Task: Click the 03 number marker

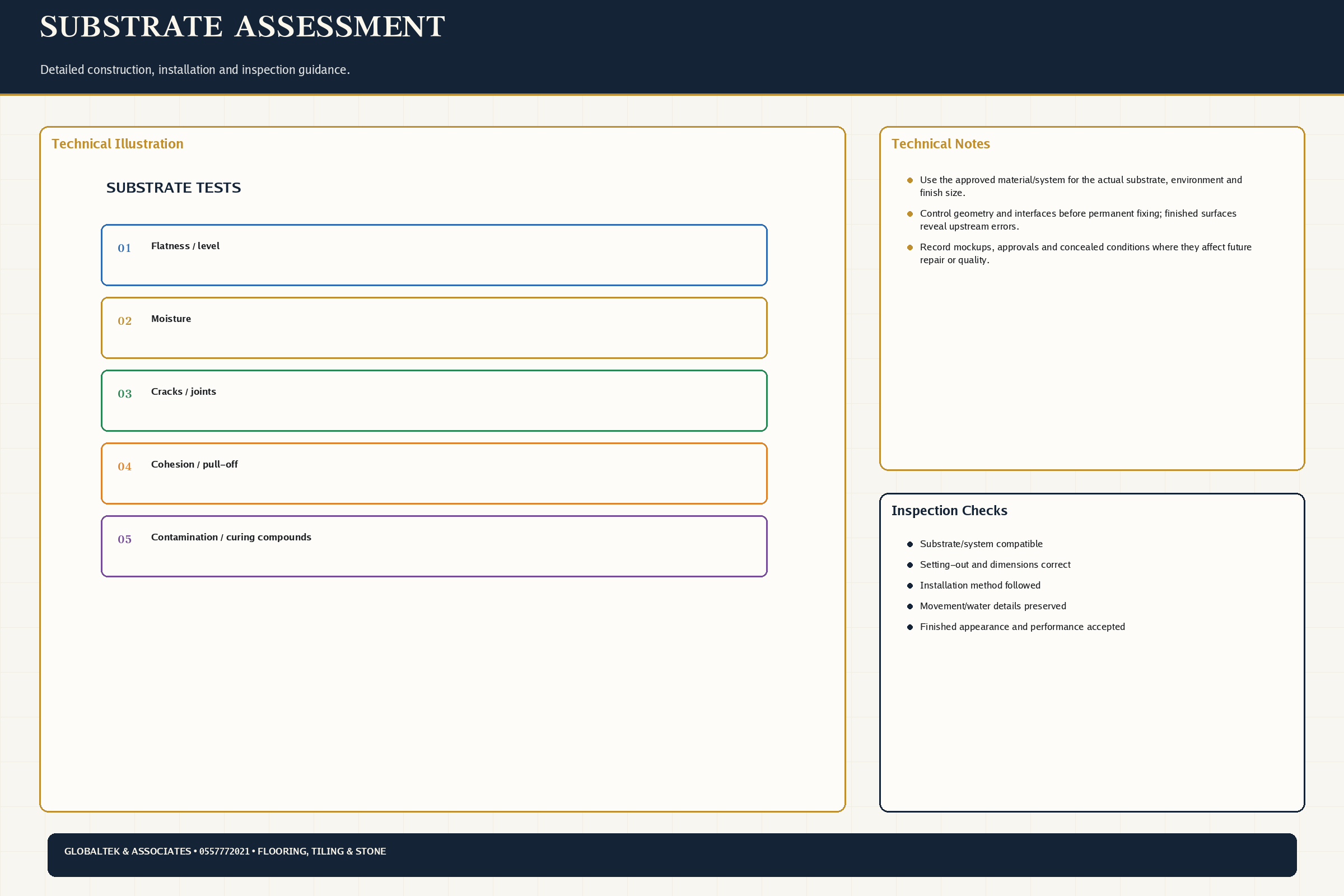Action: coord(124,394)
